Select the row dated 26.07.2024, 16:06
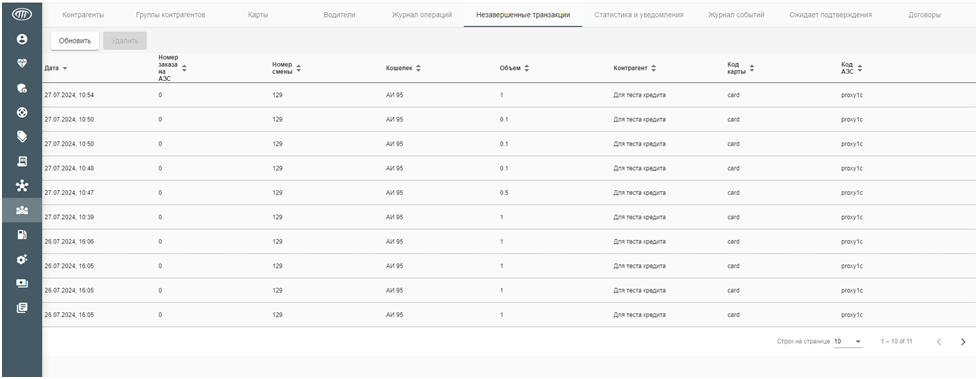Screen dimensions: 978x379 click(x=509, y=241)
